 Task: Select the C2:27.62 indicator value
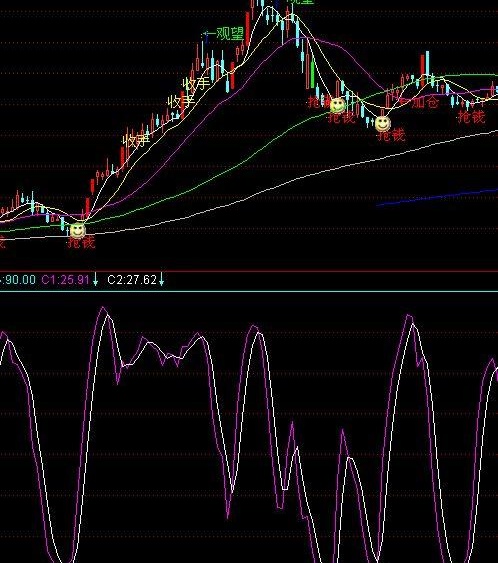click(132, 279)
